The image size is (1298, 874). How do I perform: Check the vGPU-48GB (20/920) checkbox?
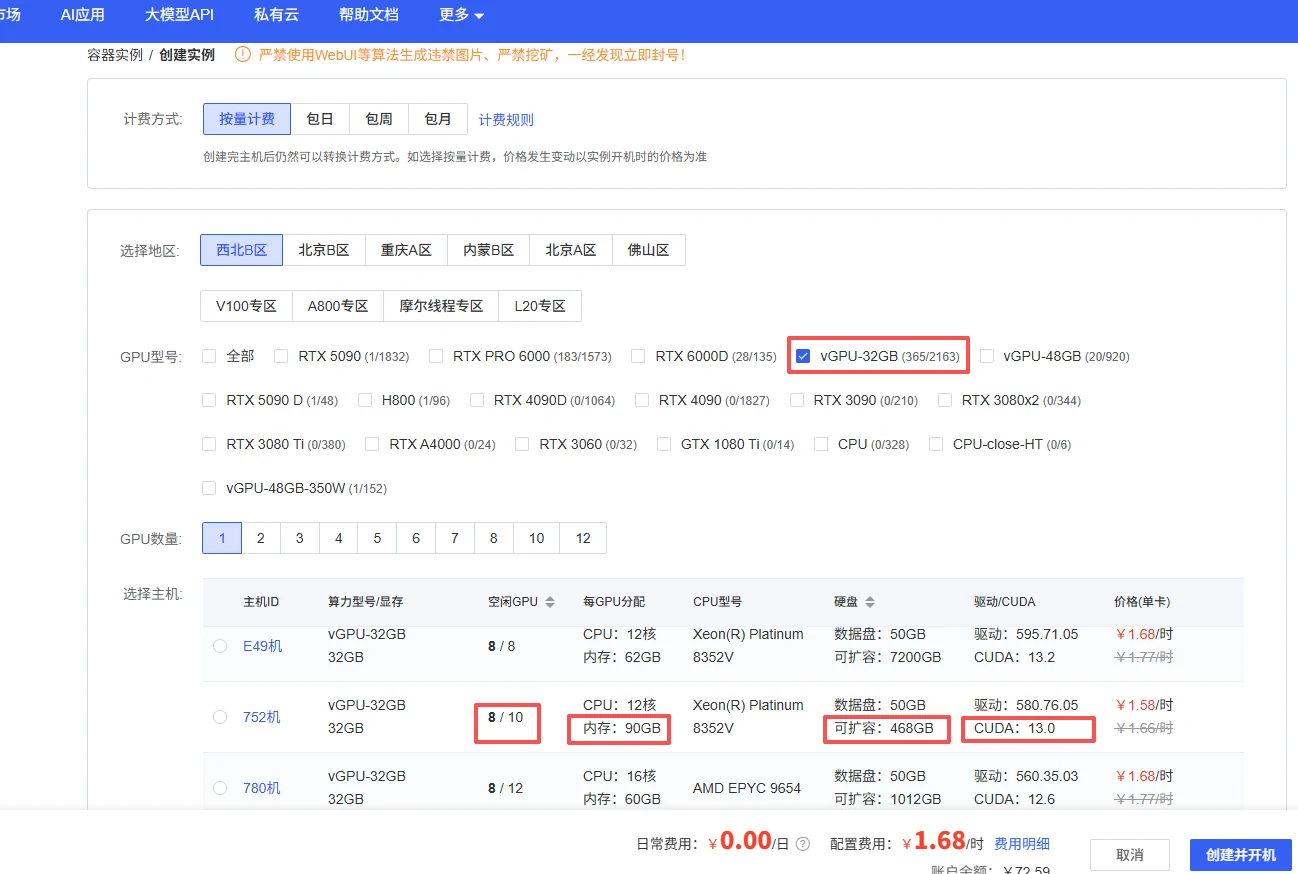pos(987,356)
